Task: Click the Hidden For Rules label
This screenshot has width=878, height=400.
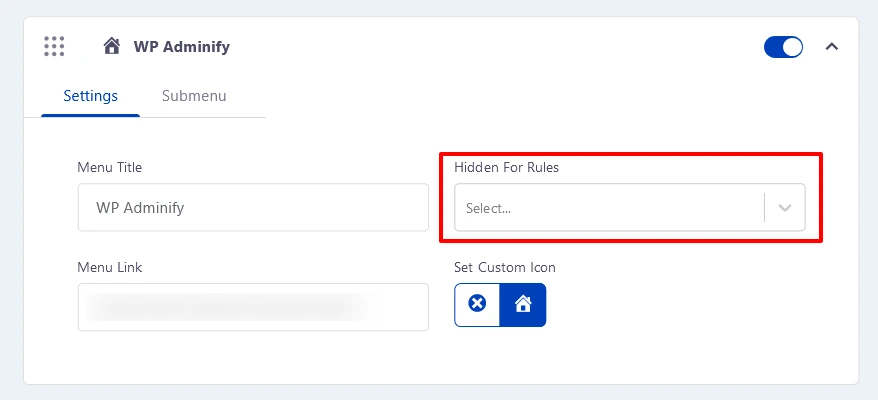Action: click(x=506, y=167)
